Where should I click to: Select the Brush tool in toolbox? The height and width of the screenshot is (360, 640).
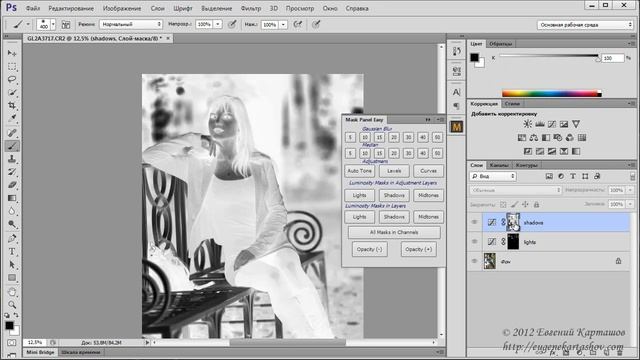pos(12,146)
